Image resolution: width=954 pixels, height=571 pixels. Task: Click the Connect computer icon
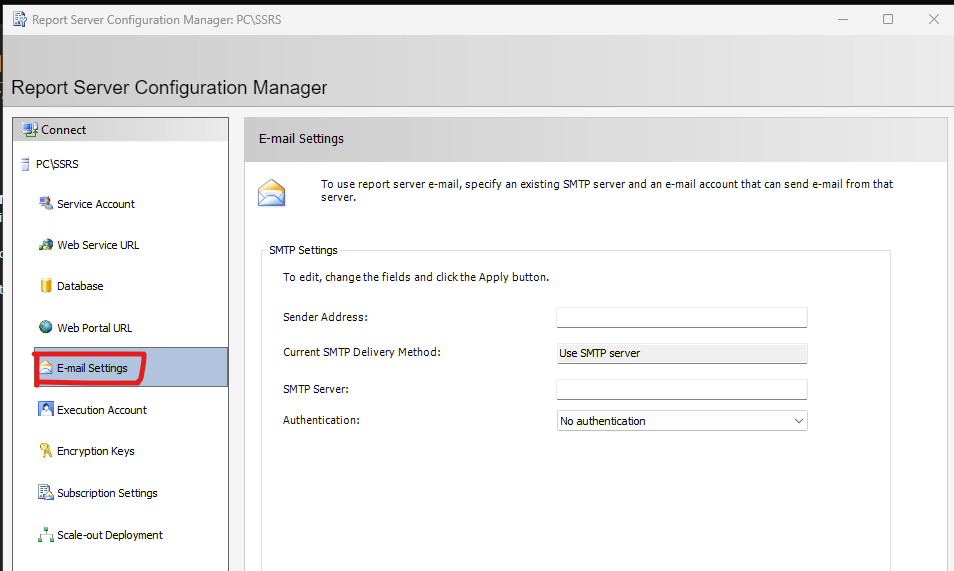pos(30,130)
